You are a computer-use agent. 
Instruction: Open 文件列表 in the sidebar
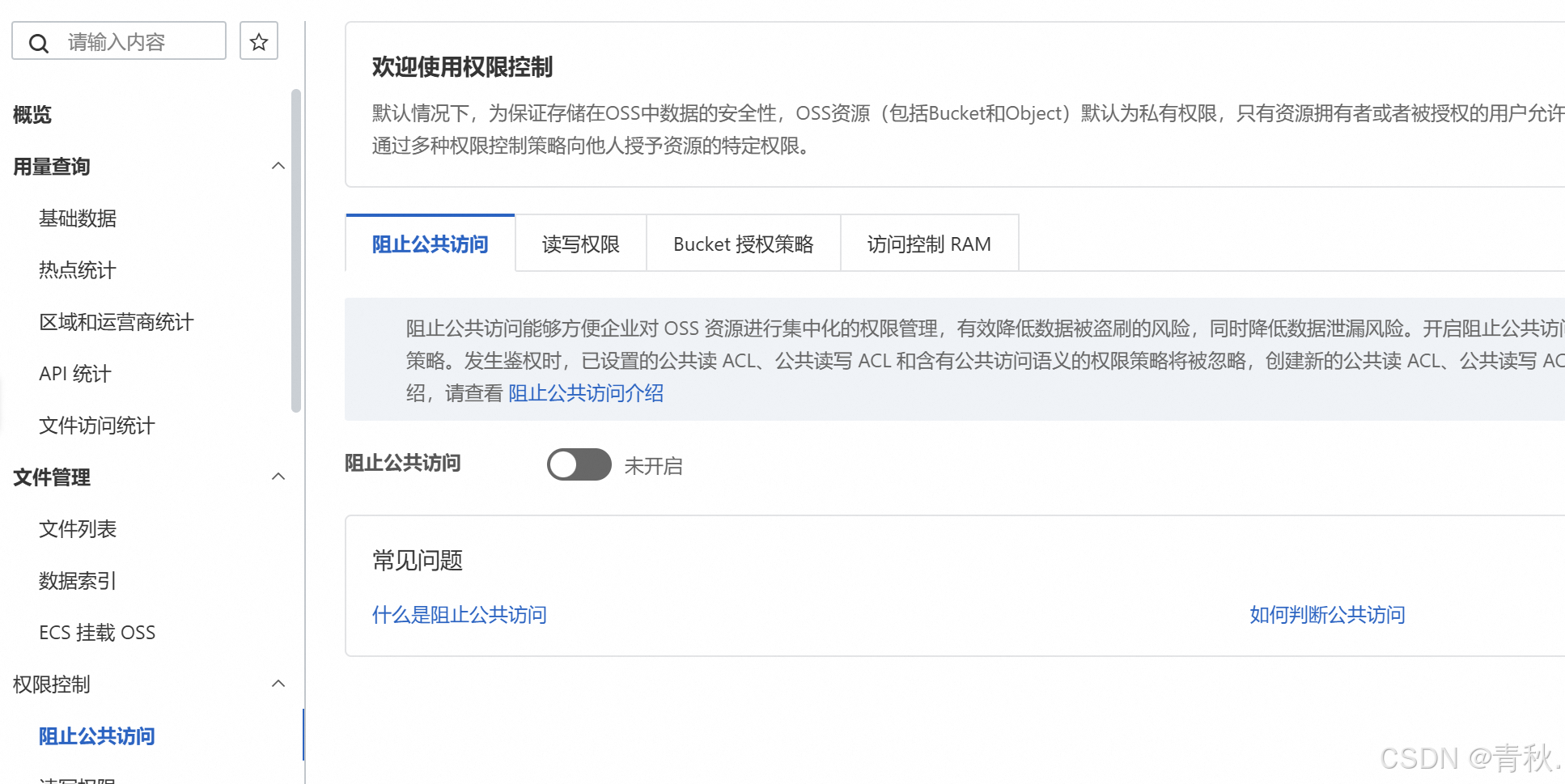tap(78, 529)
